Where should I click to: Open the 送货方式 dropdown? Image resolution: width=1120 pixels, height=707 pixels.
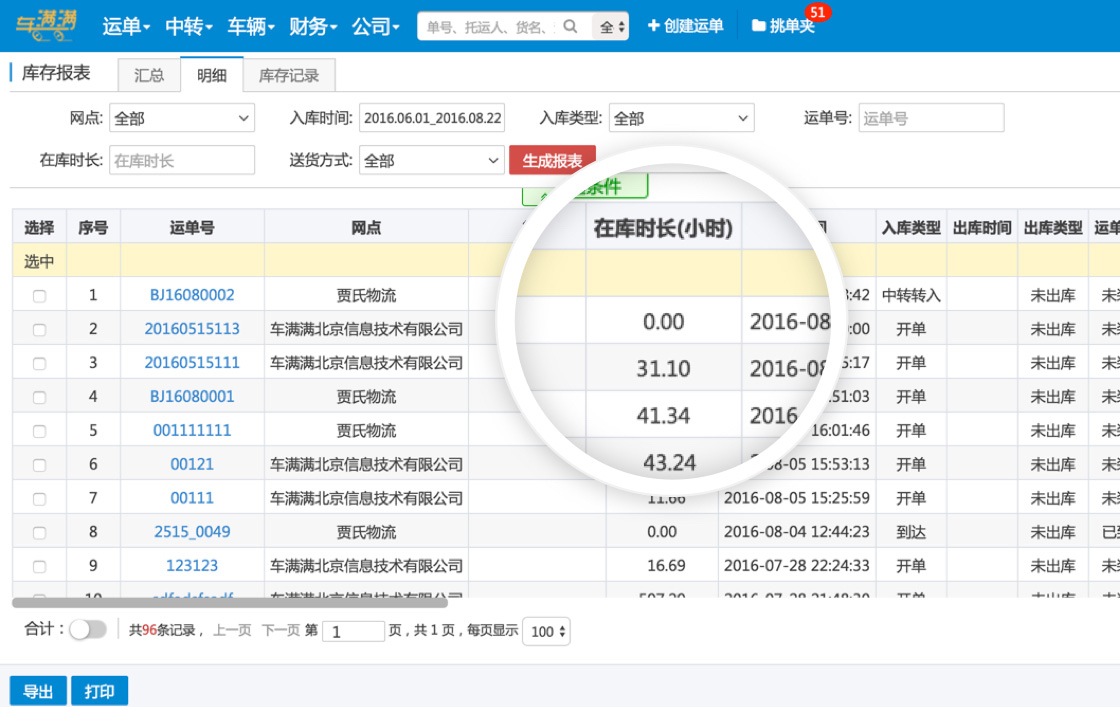432,160
